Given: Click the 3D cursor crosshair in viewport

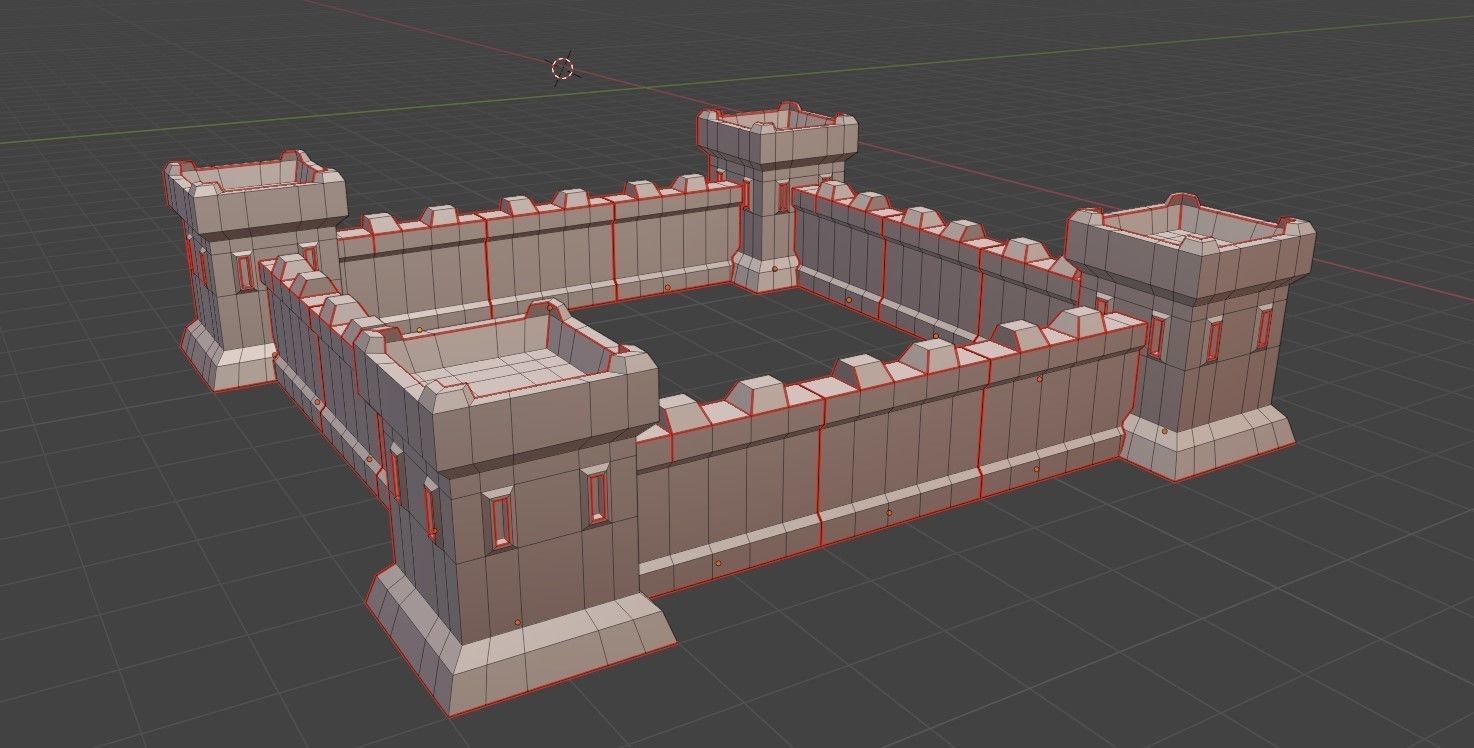Looking at the screenshot, I should click(x=563, y=68).
